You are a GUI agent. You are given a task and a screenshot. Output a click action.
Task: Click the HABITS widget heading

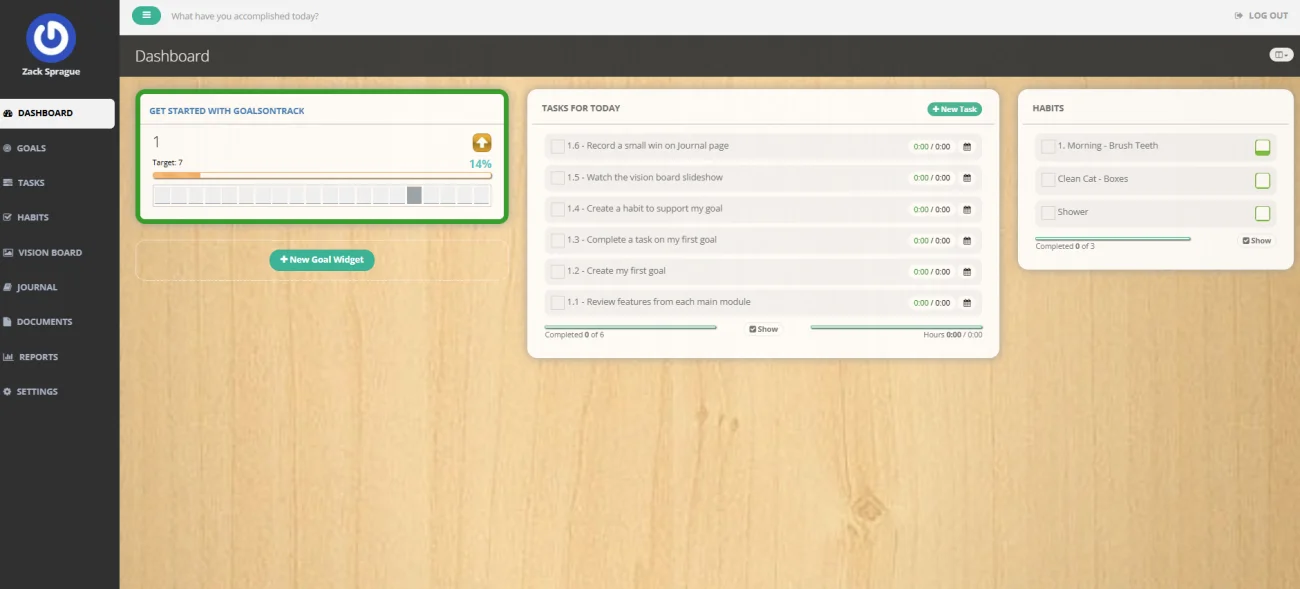coord(1048,108)
